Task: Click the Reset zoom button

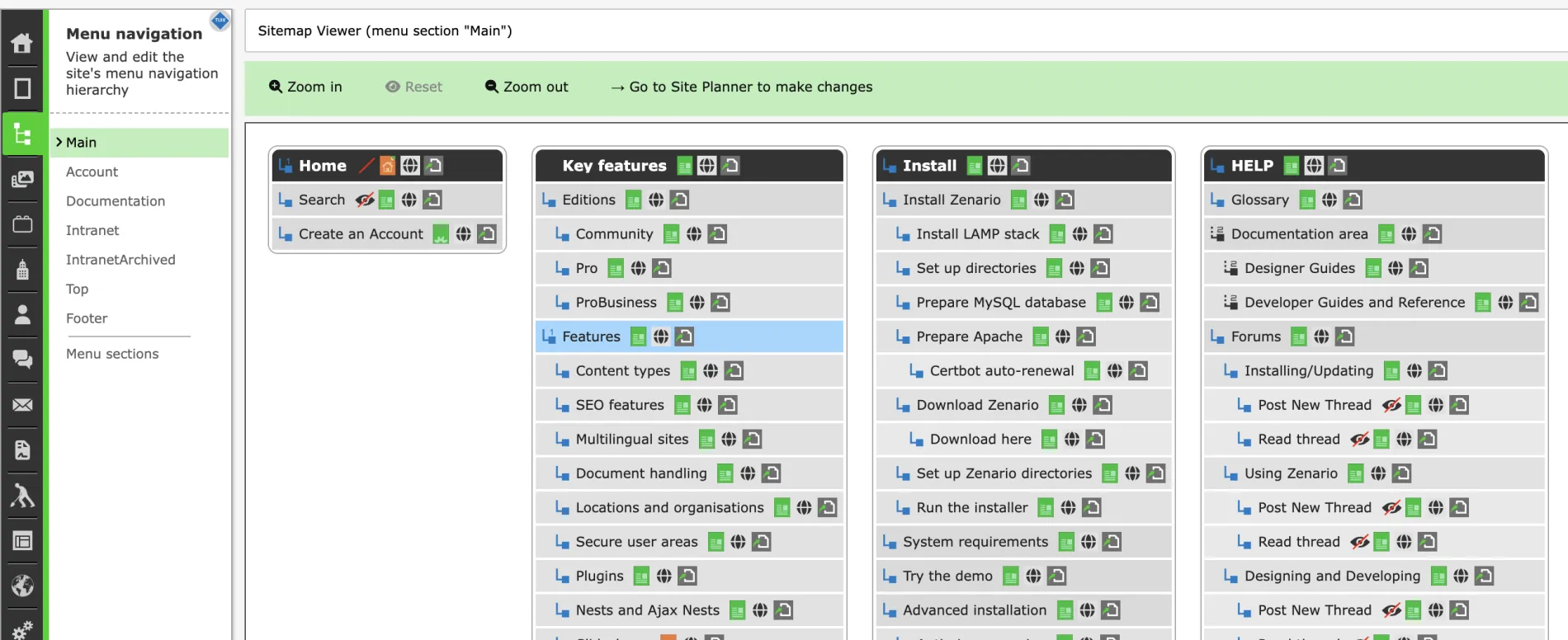Action: (x=414, y=87)
